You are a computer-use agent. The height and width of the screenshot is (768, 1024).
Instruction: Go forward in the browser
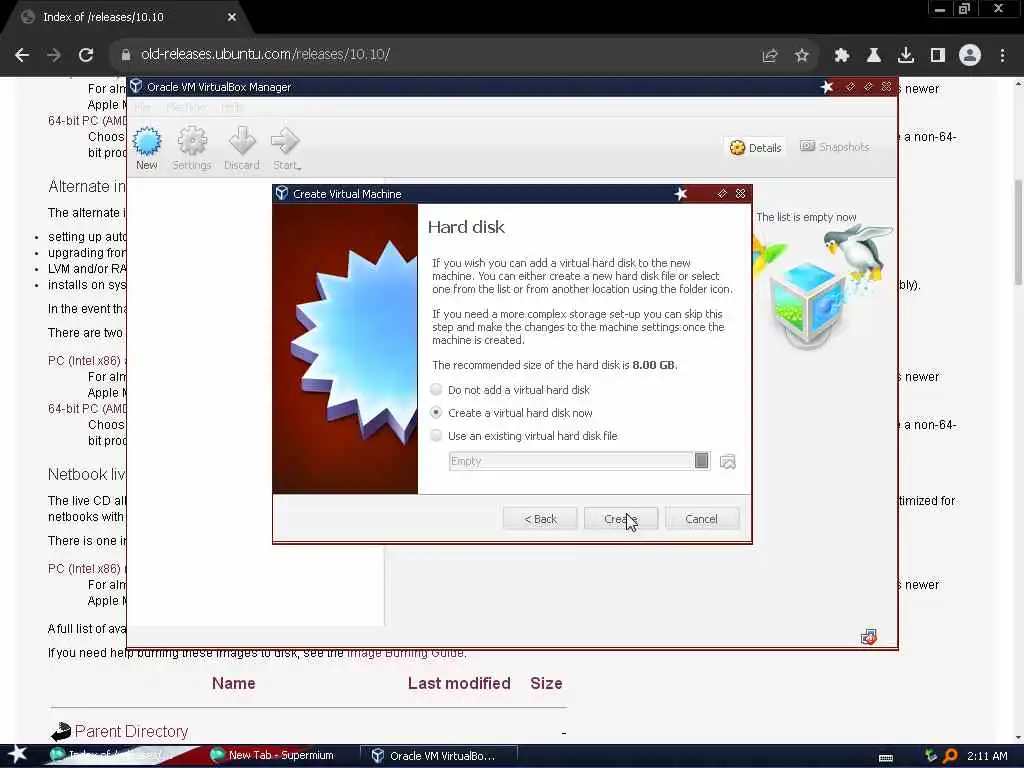[54, 55]
